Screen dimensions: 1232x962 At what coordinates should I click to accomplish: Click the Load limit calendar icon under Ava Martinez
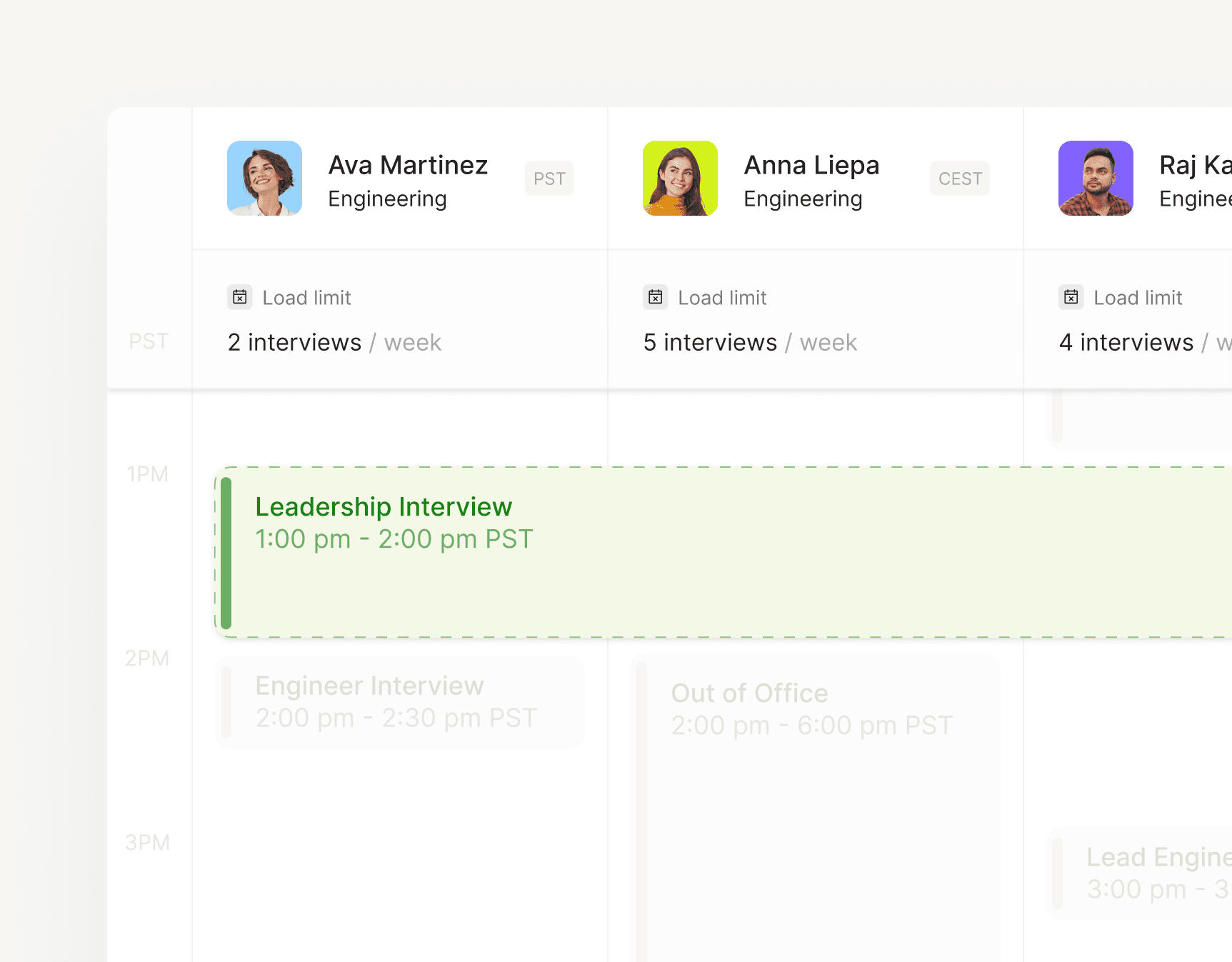[x=240, y=297]
